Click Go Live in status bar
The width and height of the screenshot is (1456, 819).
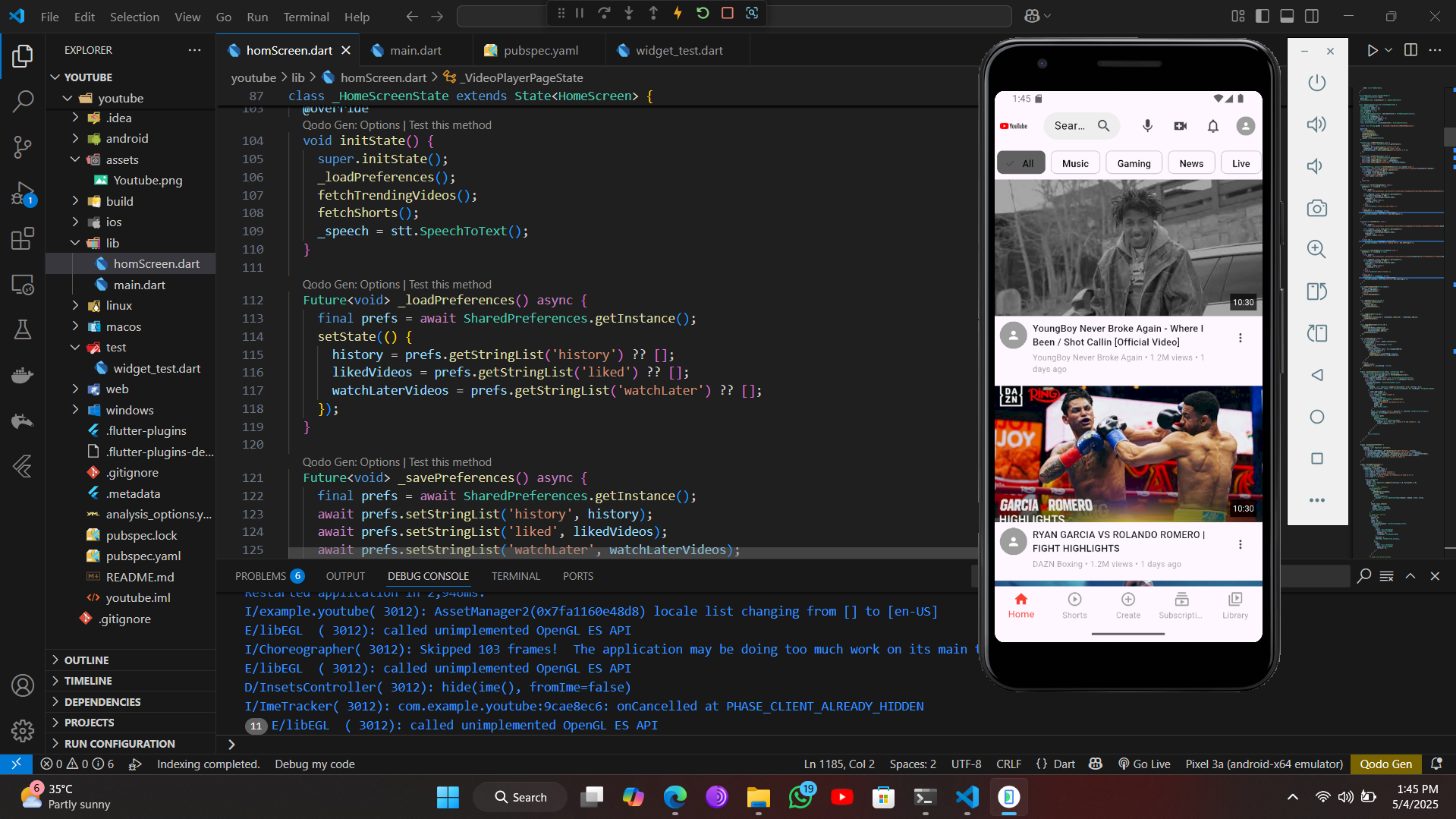[1144, 764]
